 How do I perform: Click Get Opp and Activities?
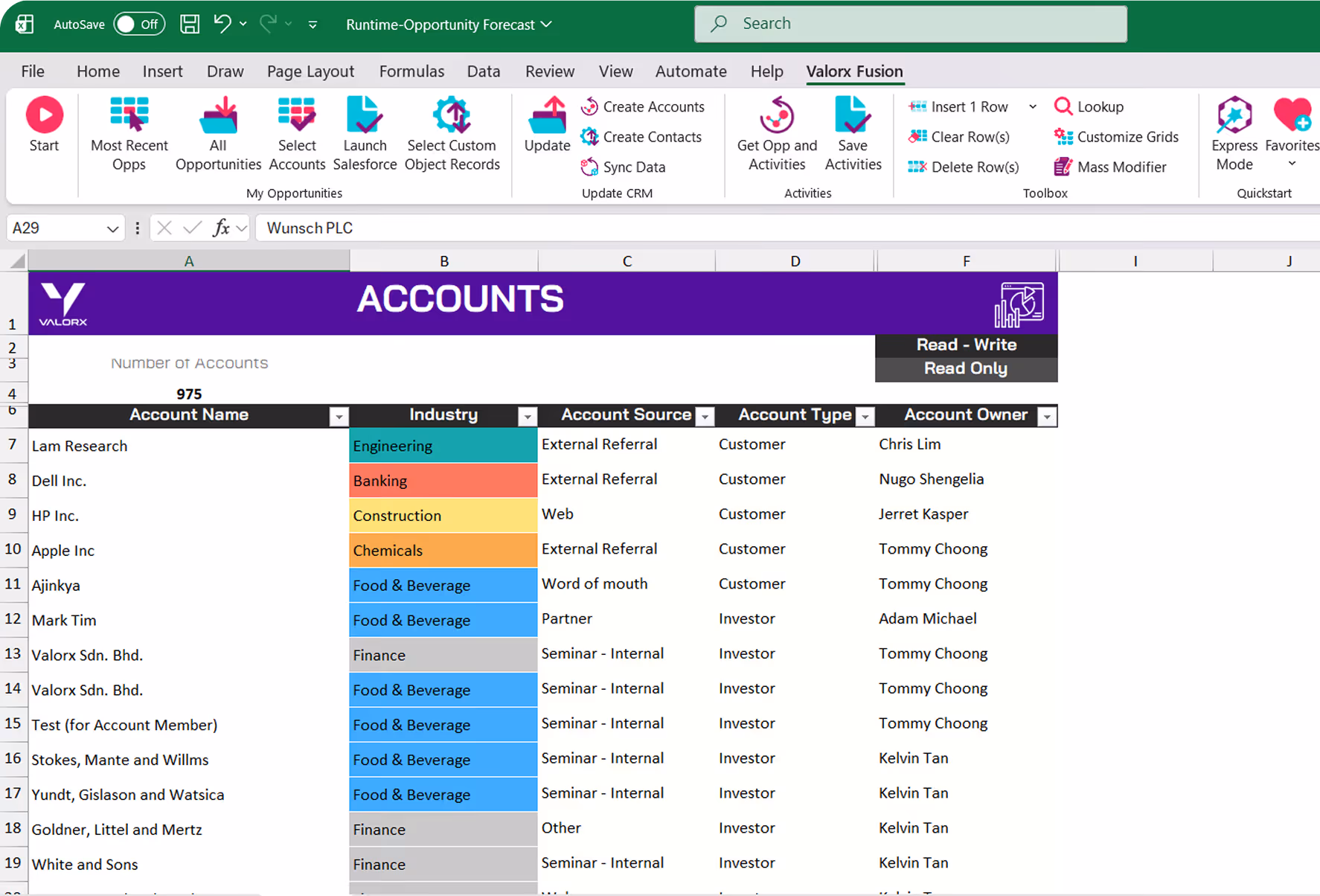(777, 133)
